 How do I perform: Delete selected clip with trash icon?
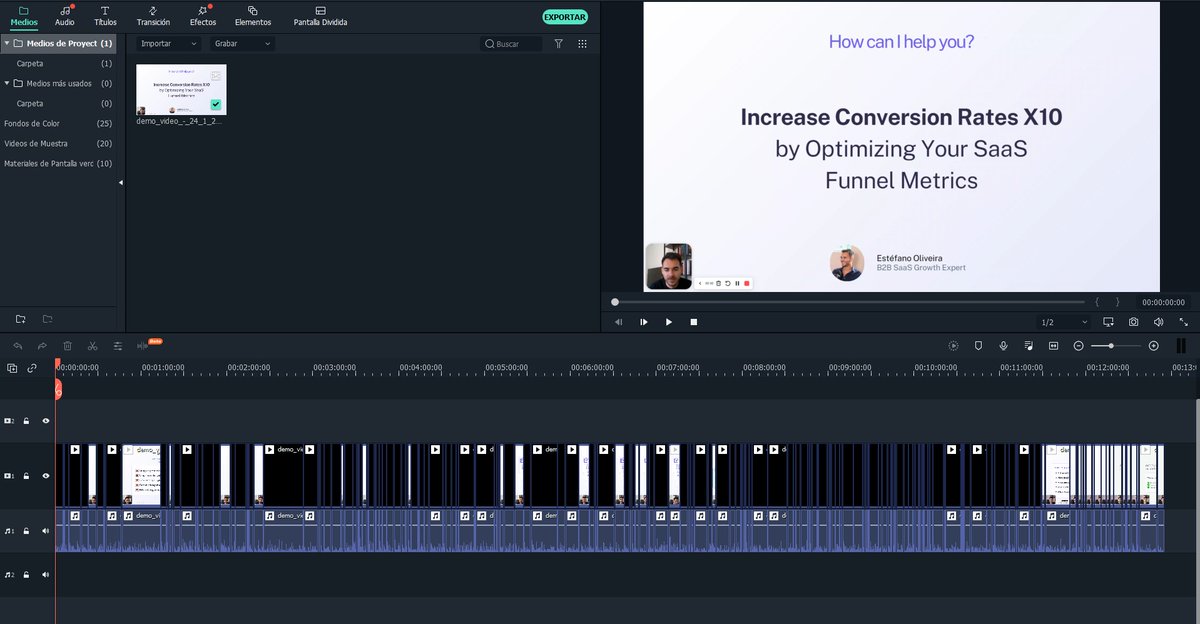(x=67, y=346)
